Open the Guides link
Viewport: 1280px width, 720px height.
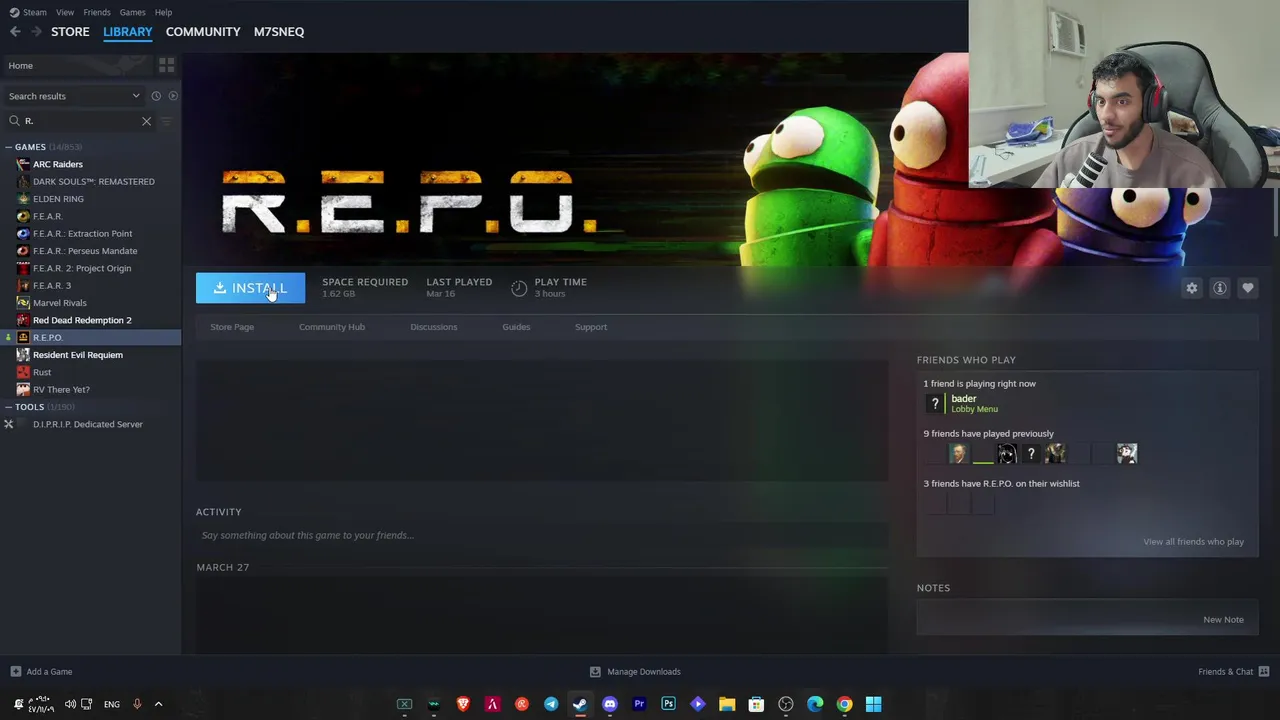point(516,327)
